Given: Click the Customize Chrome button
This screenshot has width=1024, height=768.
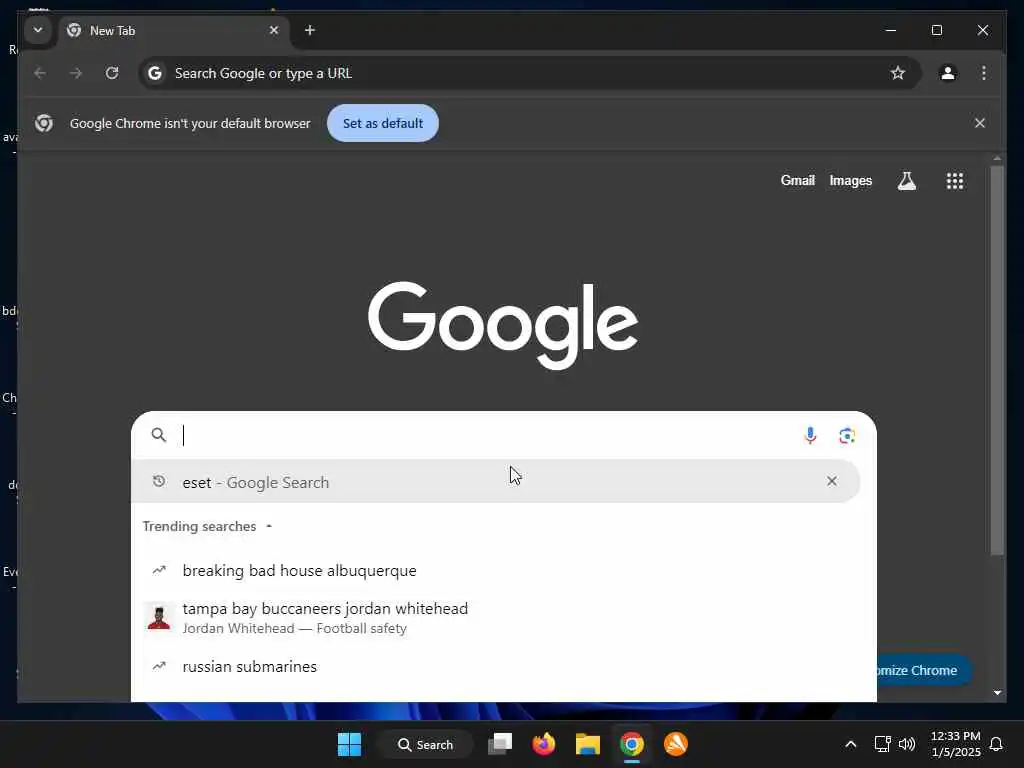Looking at the screenshot, I should click(x=923, y=671).
